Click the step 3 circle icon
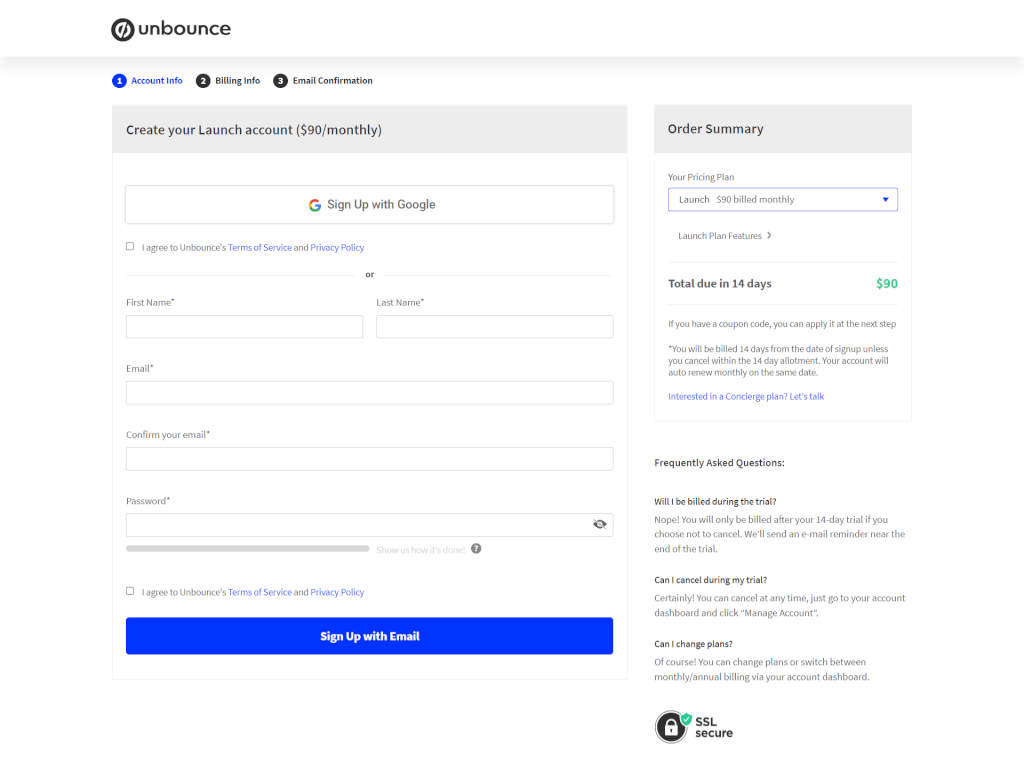 click(x=280, y=80)
